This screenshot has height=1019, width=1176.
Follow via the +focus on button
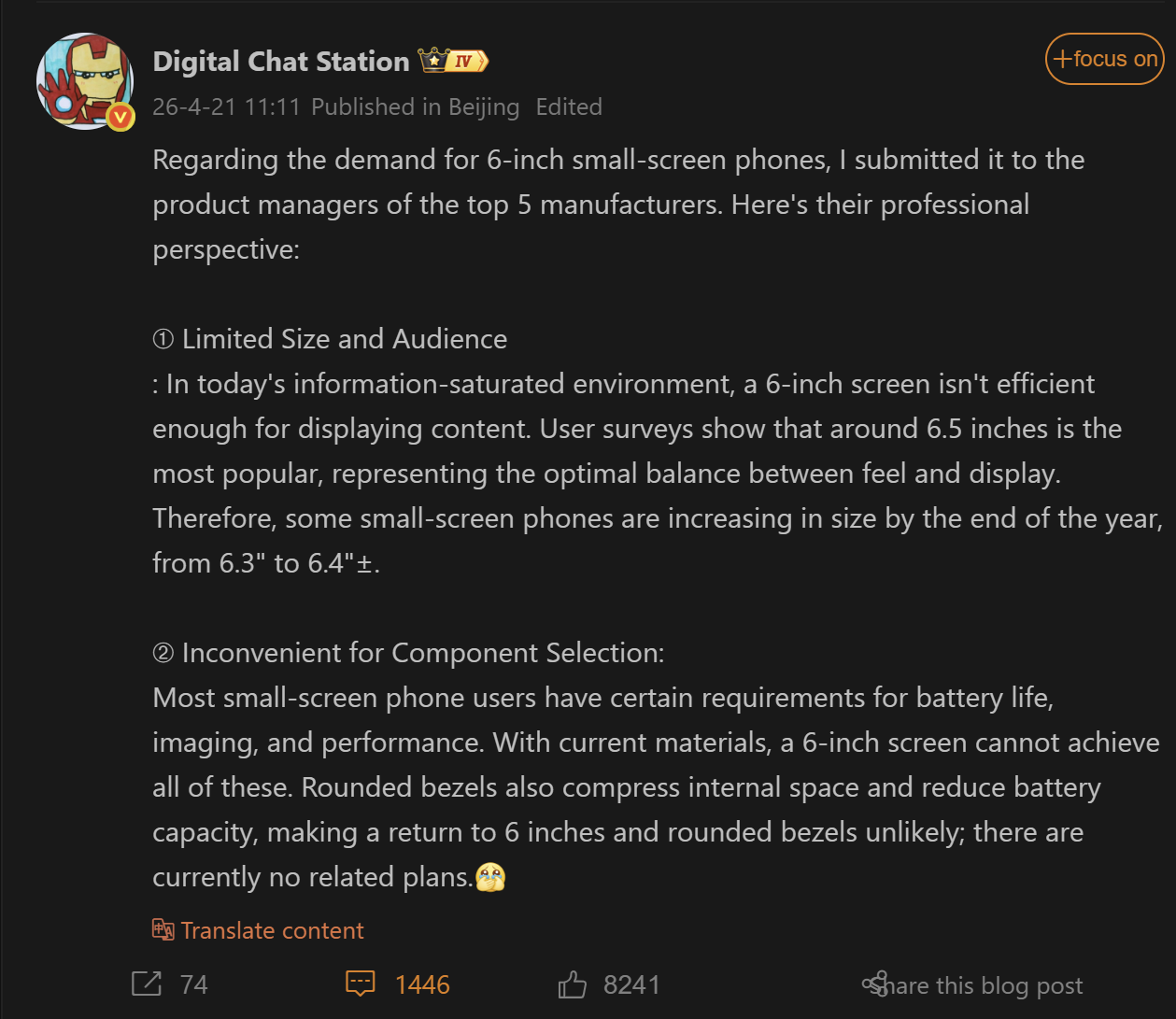(1104, 59)
